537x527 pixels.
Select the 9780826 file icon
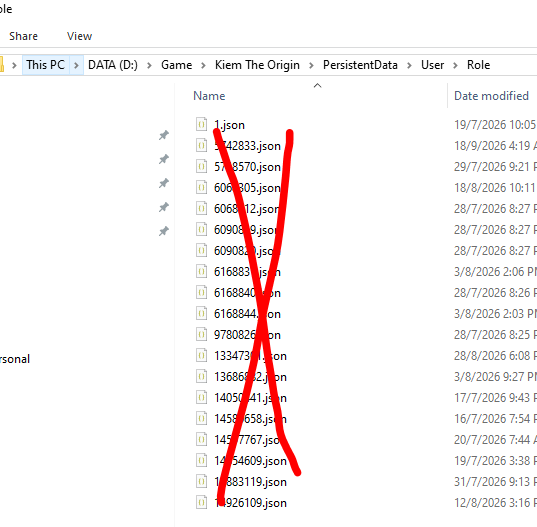click(x=201, y=334)
